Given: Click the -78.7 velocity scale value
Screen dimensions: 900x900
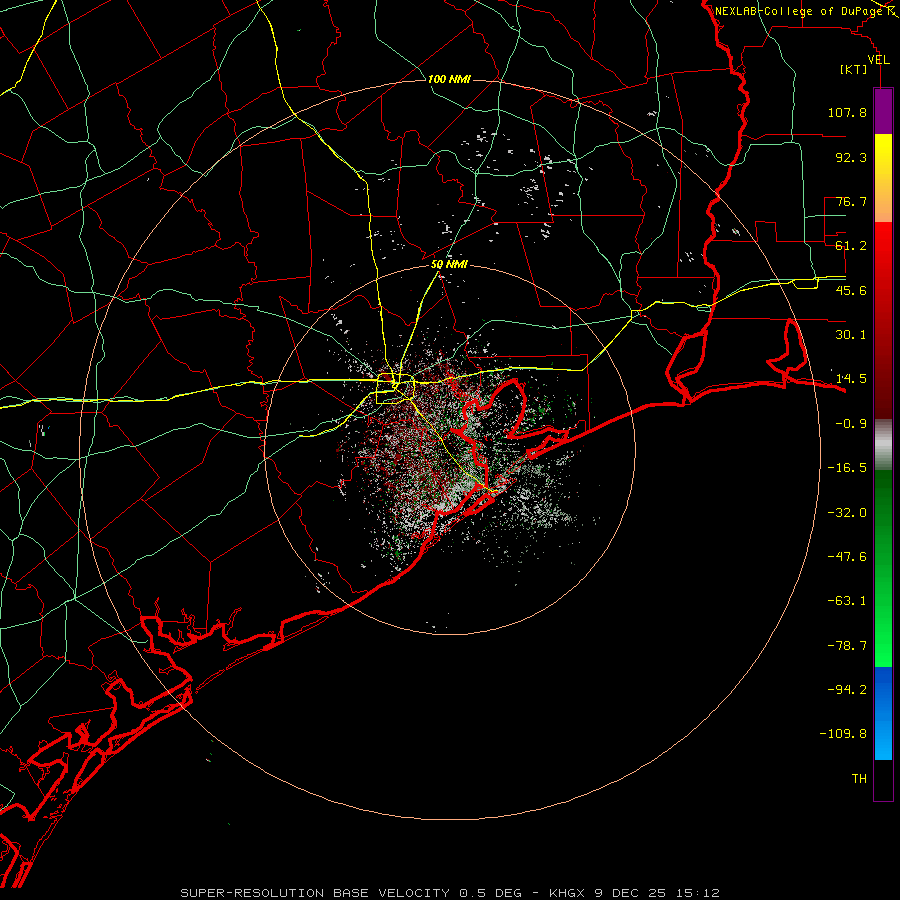Looking at the screenshot, I should coord(847,646).
